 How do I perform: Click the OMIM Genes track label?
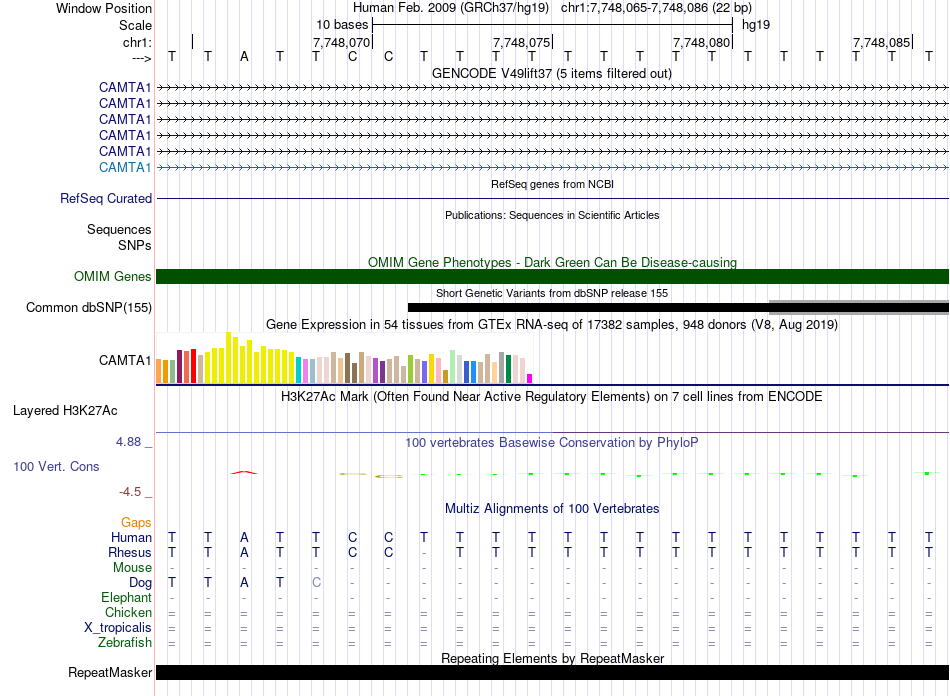[x=113, y=277]
